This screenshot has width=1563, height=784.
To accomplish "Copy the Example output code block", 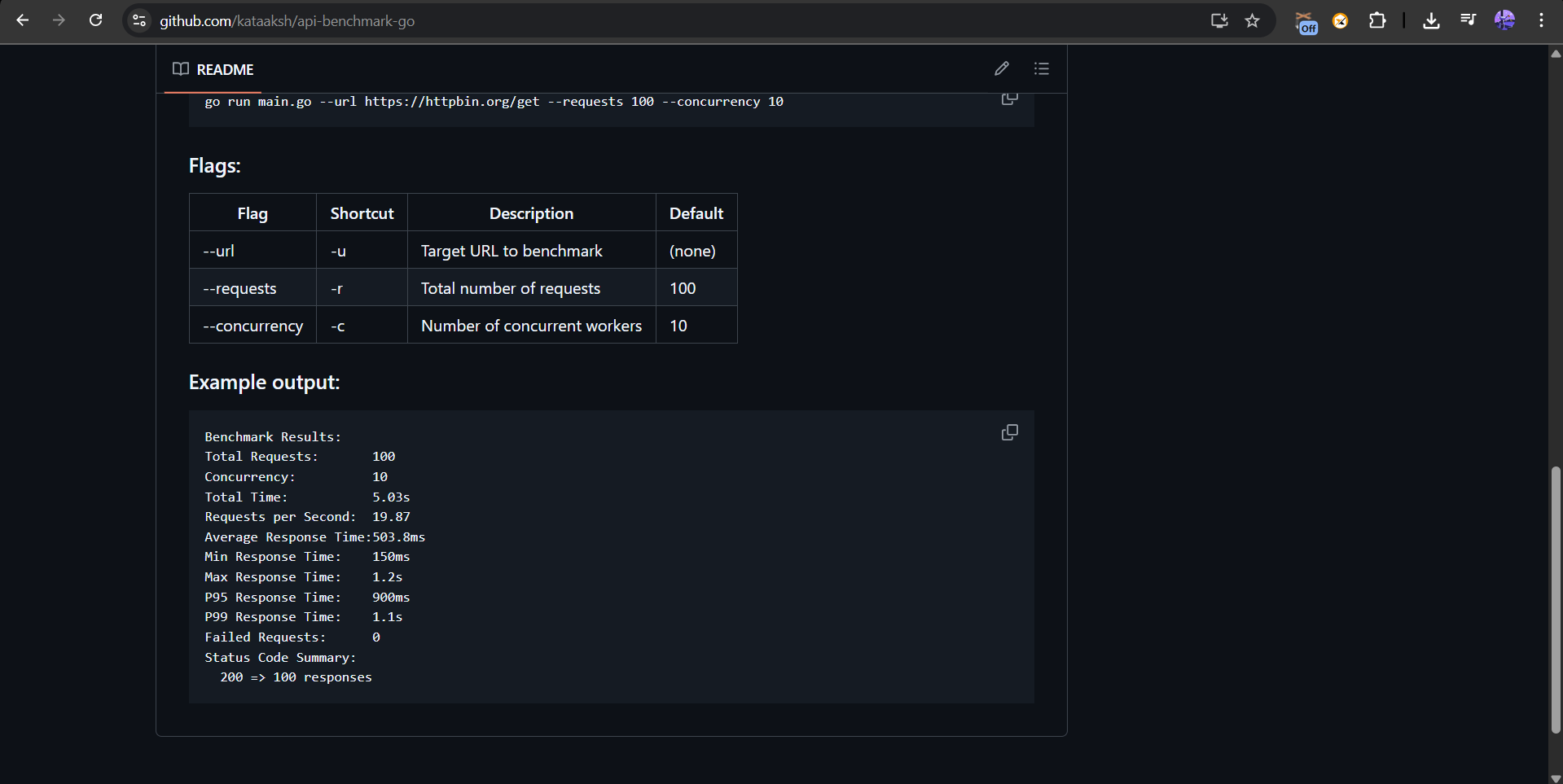I will 1009,432.
